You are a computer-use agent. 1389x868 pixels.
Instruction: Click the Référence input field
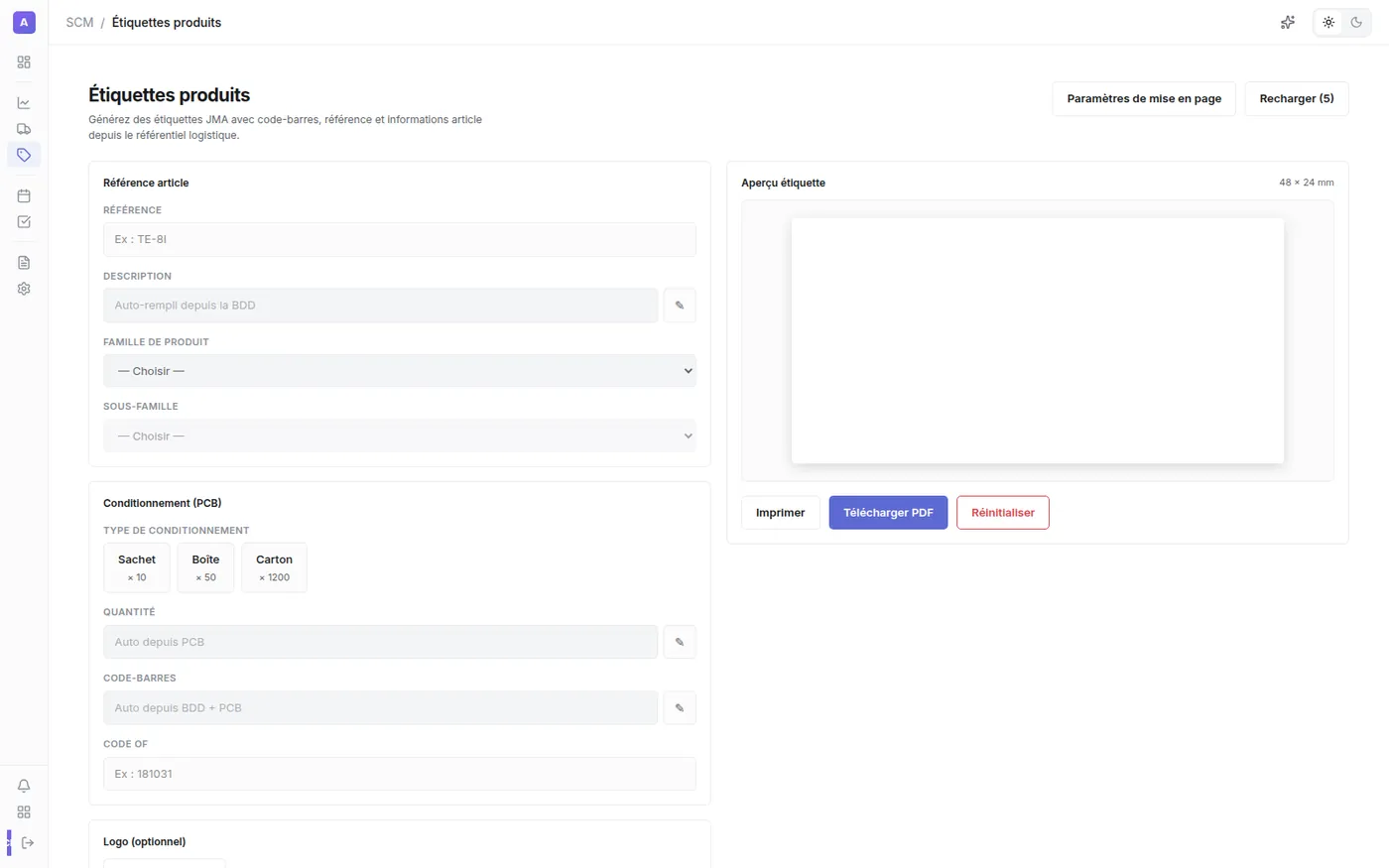(x=400, y=239)
